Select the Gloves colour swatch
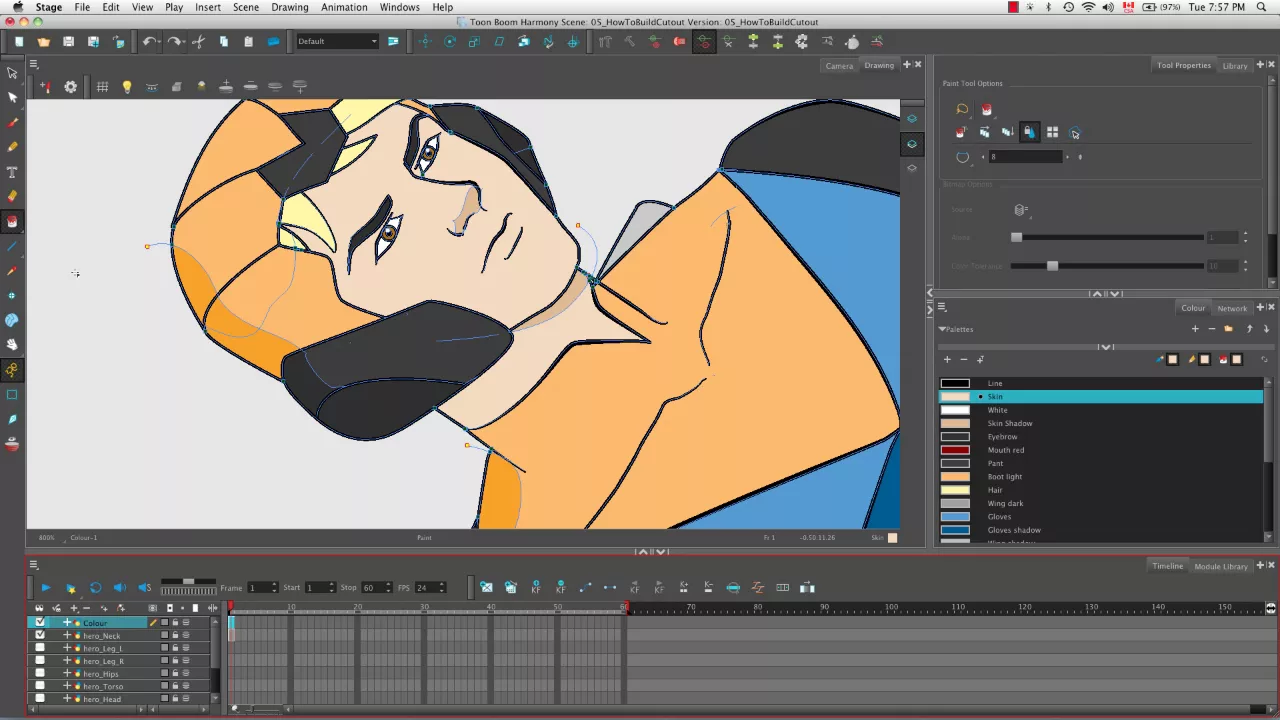This screenshot has width=1280, height=720. point(955,517)
